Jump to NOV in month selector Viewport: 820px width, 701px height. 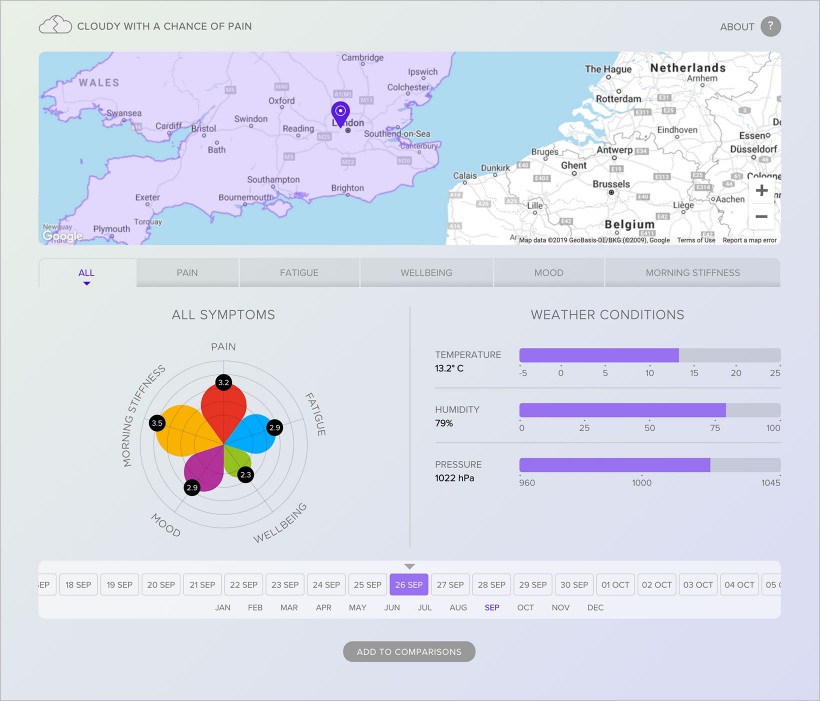pyautogui.click(x=561, y=608)
